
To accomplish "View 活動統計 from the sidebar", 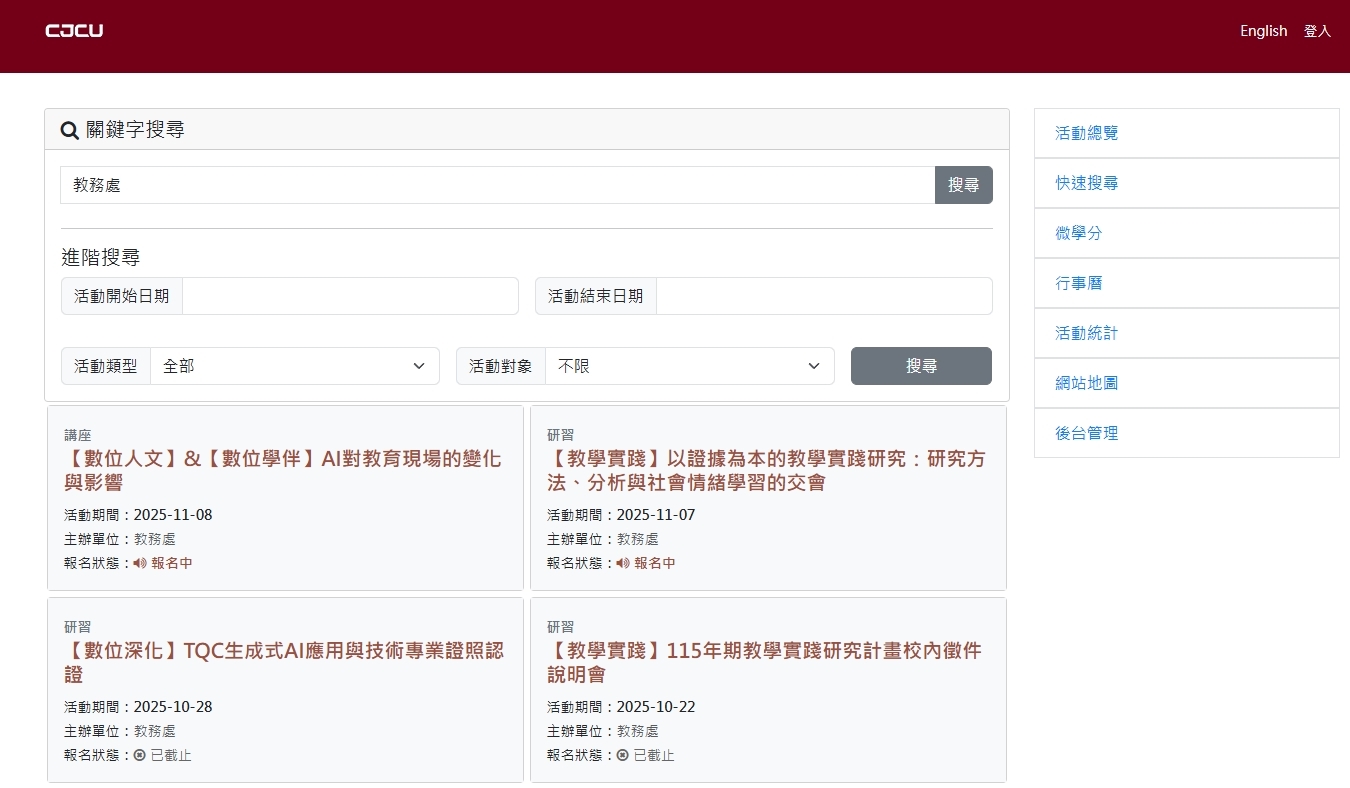I will 1087,333.
